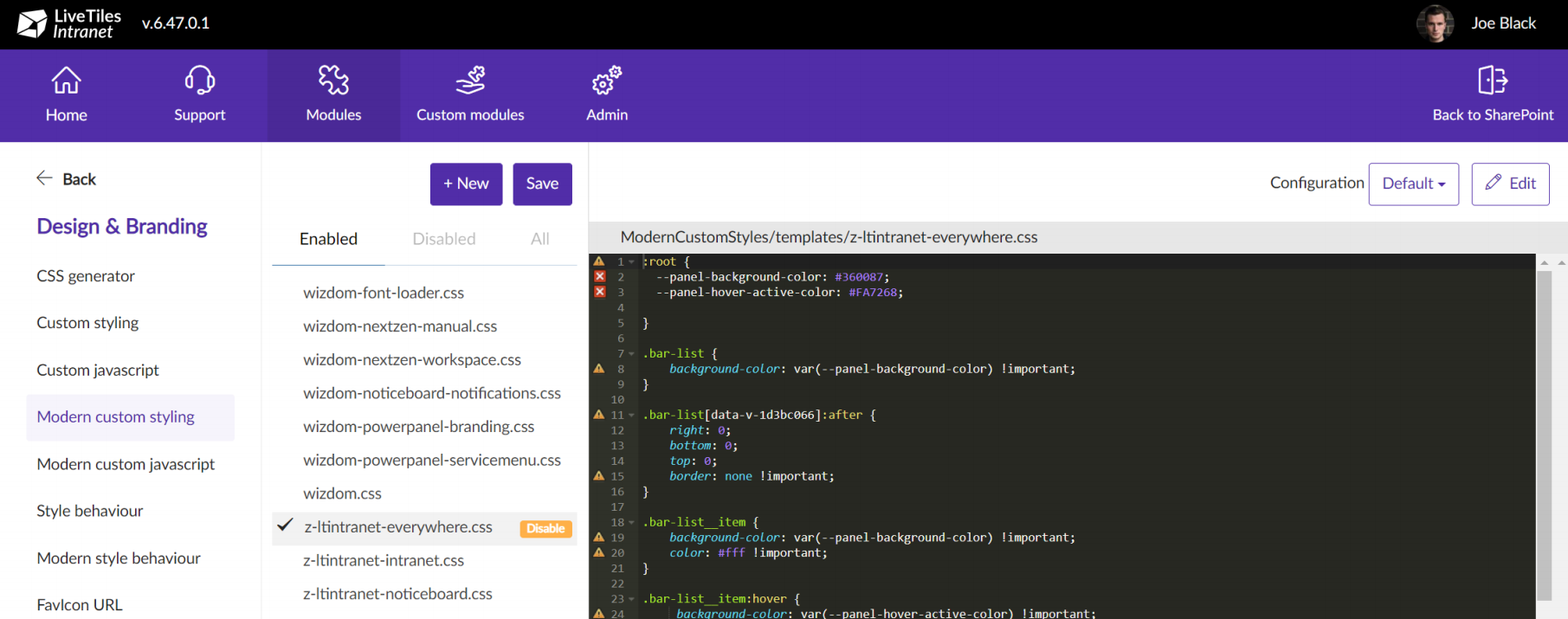Switch to the Disabled tab
Viewport: 1568px width, 619px height.
444,239
